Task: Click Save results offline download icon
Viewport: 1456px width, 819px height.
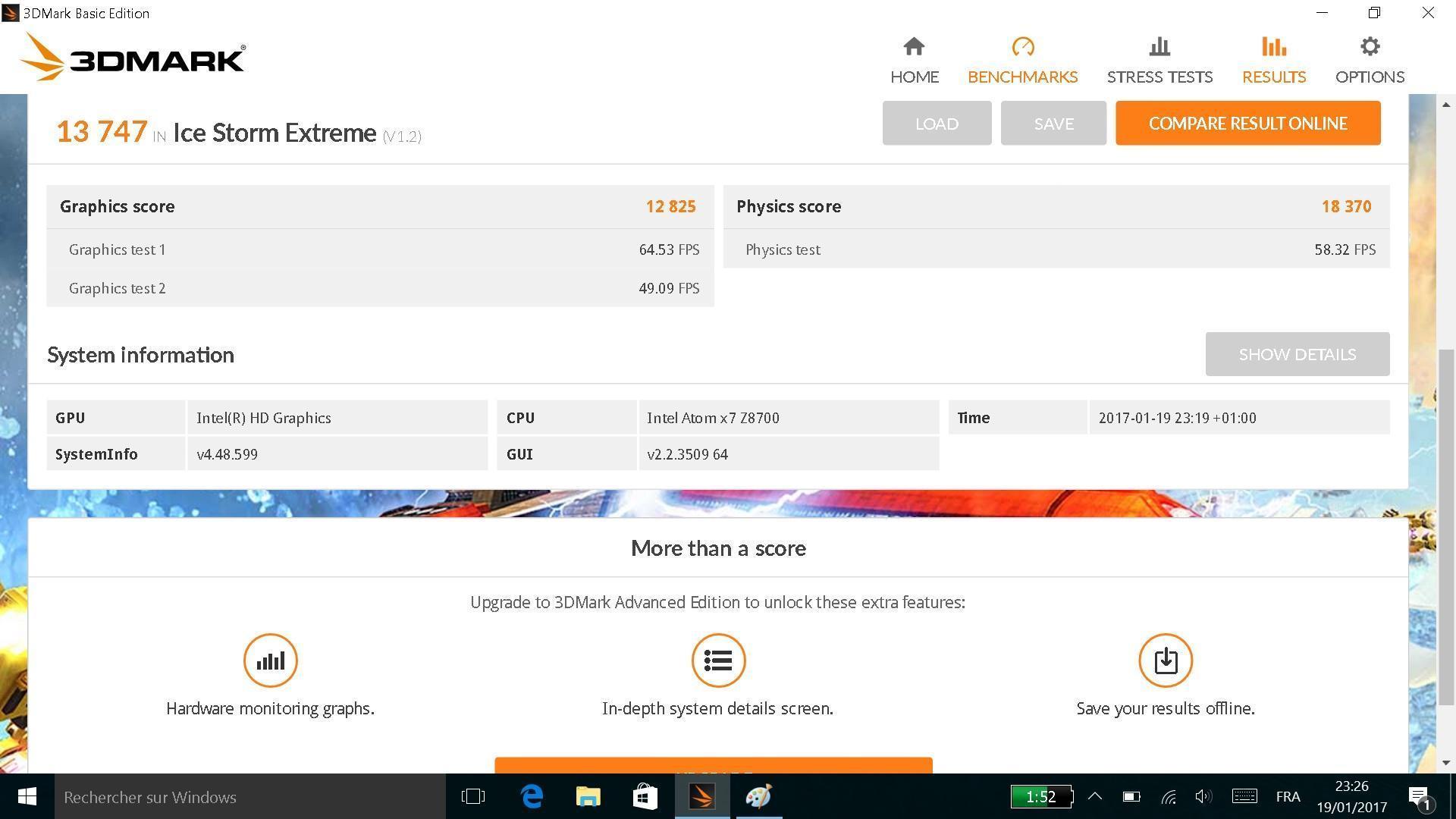Action: [x=1165, y=661]
